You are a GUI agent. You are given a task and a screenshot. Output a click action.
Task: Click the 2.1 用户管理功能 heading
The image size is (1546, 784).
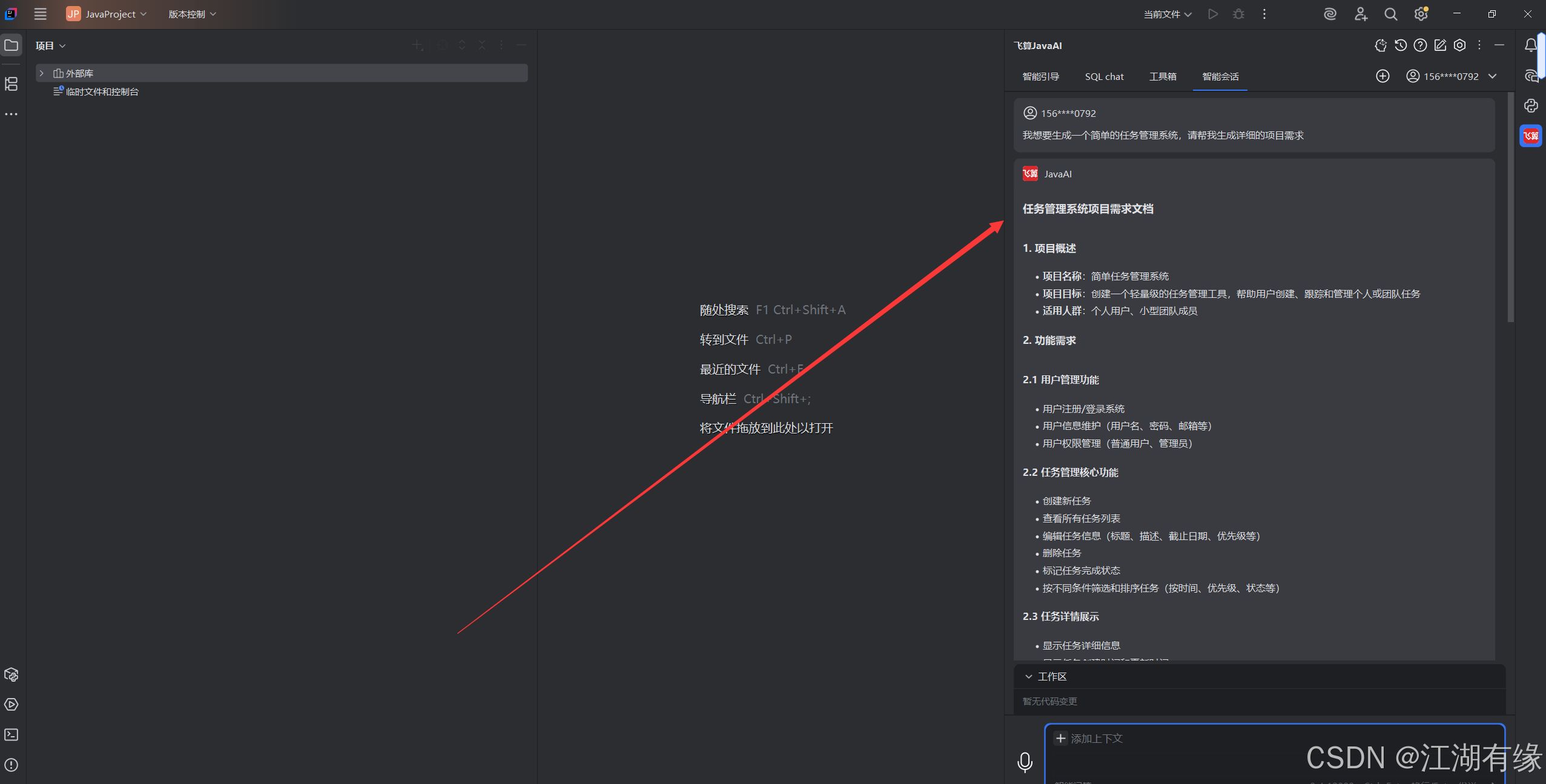(x=1060, y=380)
